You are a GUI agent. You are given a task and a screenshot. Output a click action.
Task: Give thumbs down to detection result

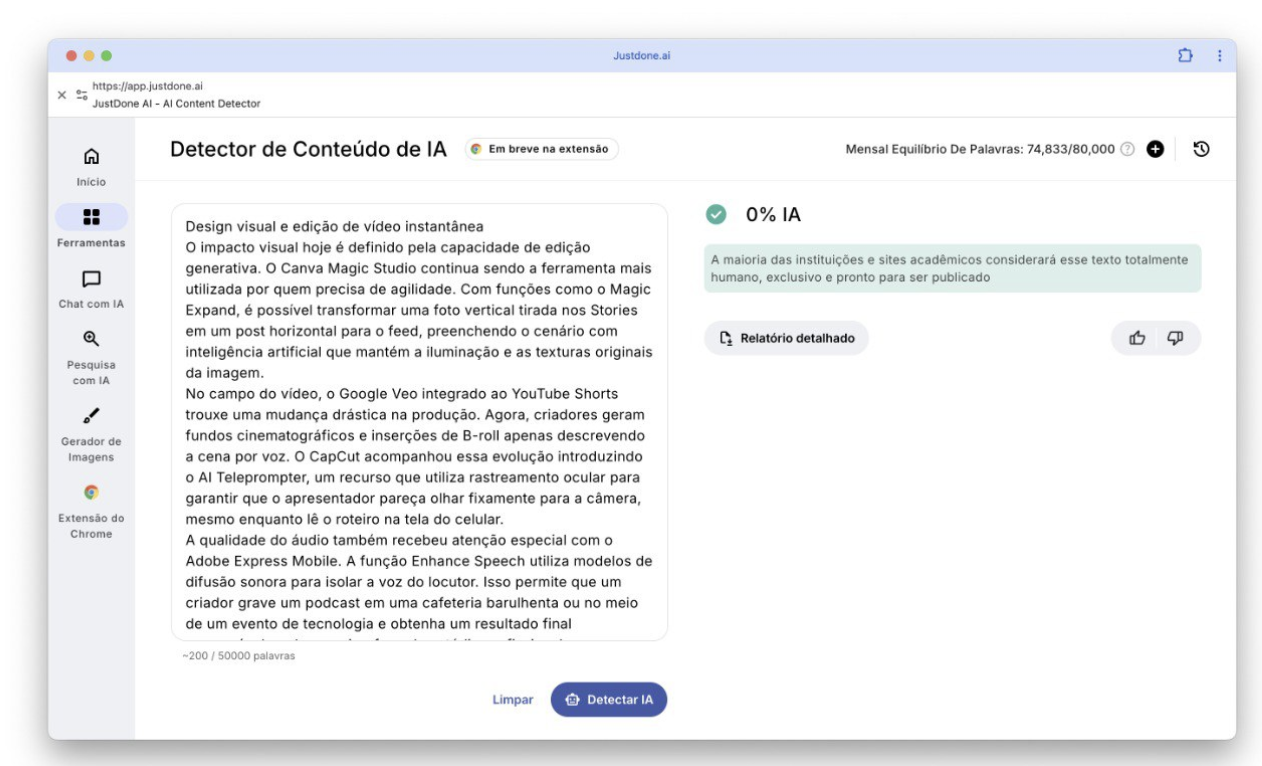(1175, 338)
